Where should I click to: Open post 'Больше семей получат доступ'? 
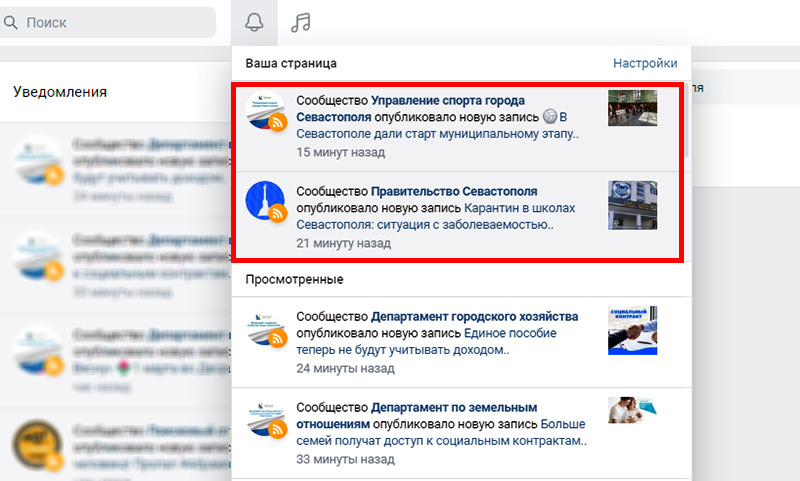click(441, 433)
